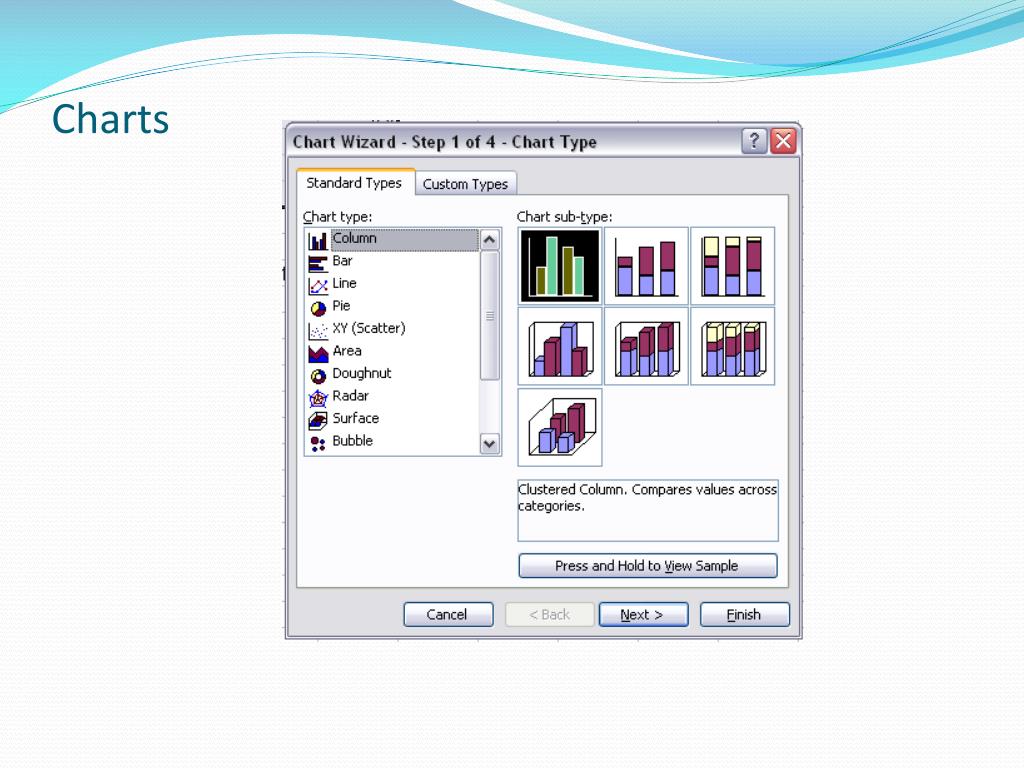
Task: Choose the 3-D Clustered Column sub-type
Action: [x=560, y=346]
